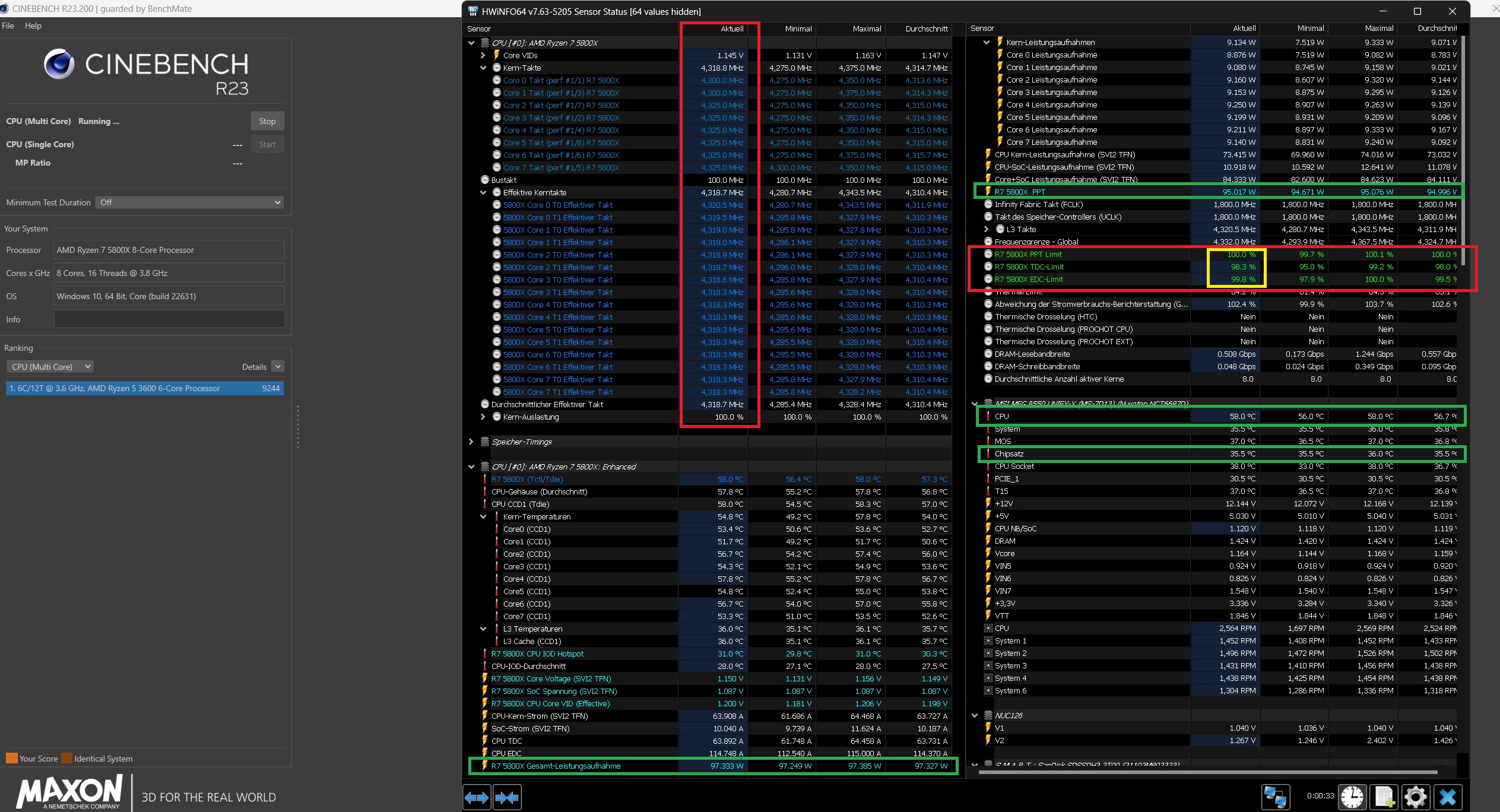Click the blue X close sensors icon

[1448, 797]
